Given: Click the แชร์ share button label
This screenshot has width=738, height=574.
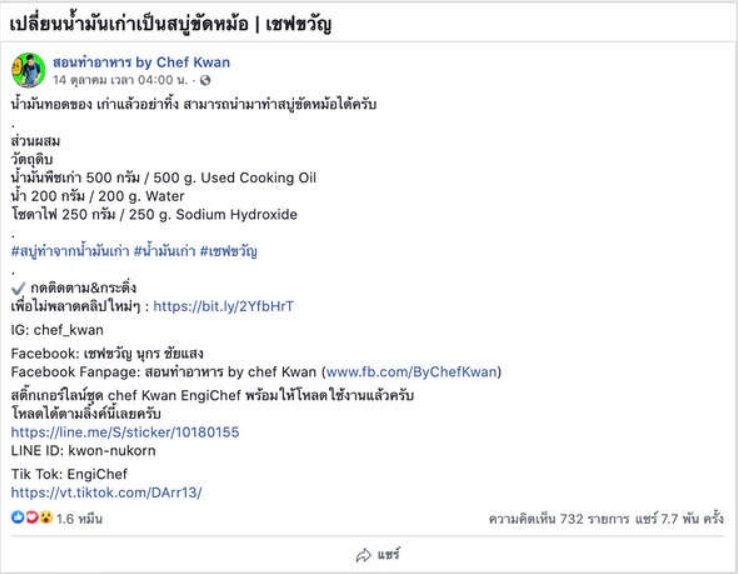Looking at the screenshot, I should coord(389,555).
